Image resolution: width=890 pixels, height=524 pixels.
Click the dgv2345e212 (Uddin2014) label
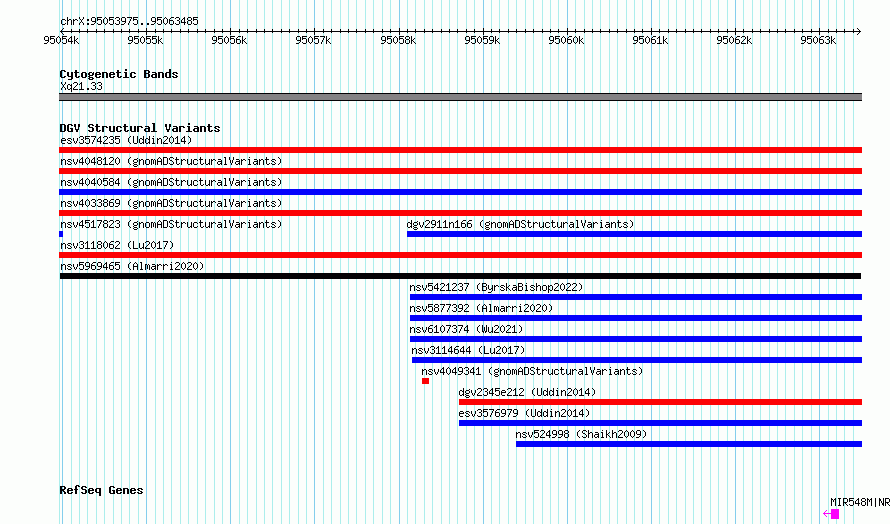click(x=527, y=392)
